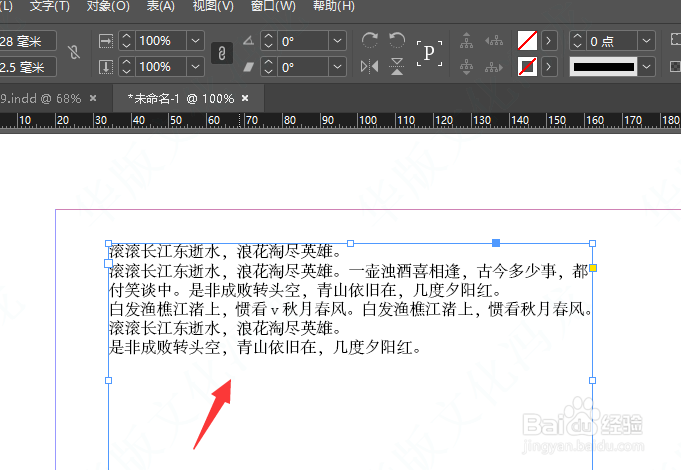
Task: Open the 窗口(W) menu
Action: [x=273, y=6]
